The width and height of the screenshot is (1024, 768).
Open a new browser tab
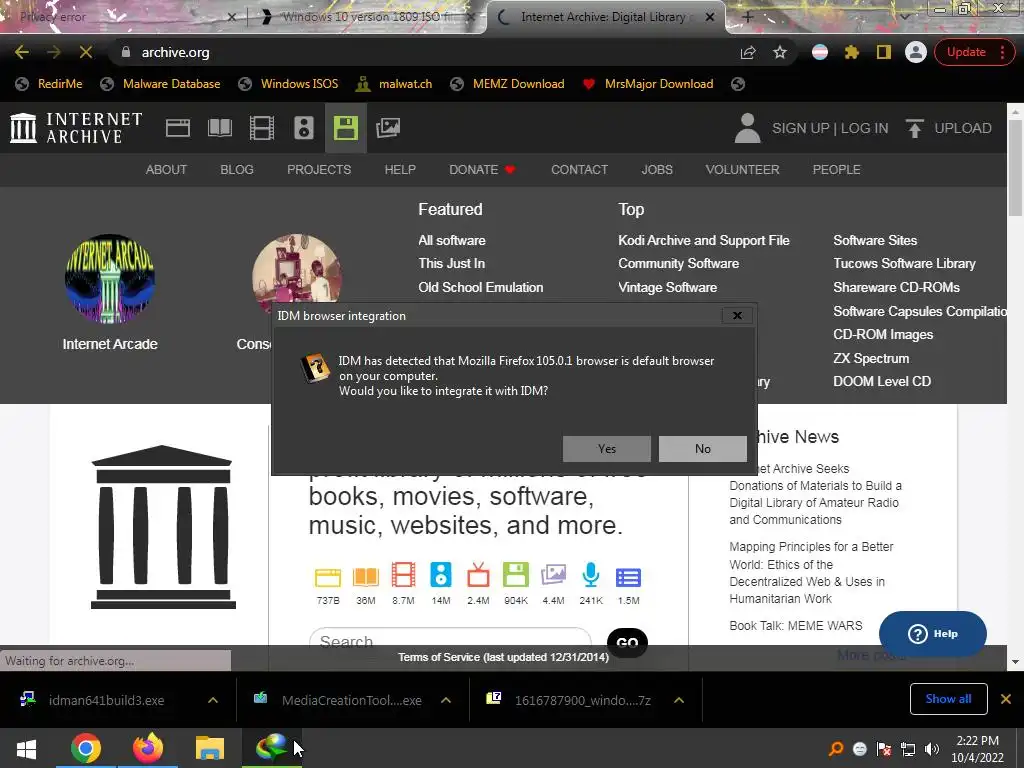pos(748,17)
